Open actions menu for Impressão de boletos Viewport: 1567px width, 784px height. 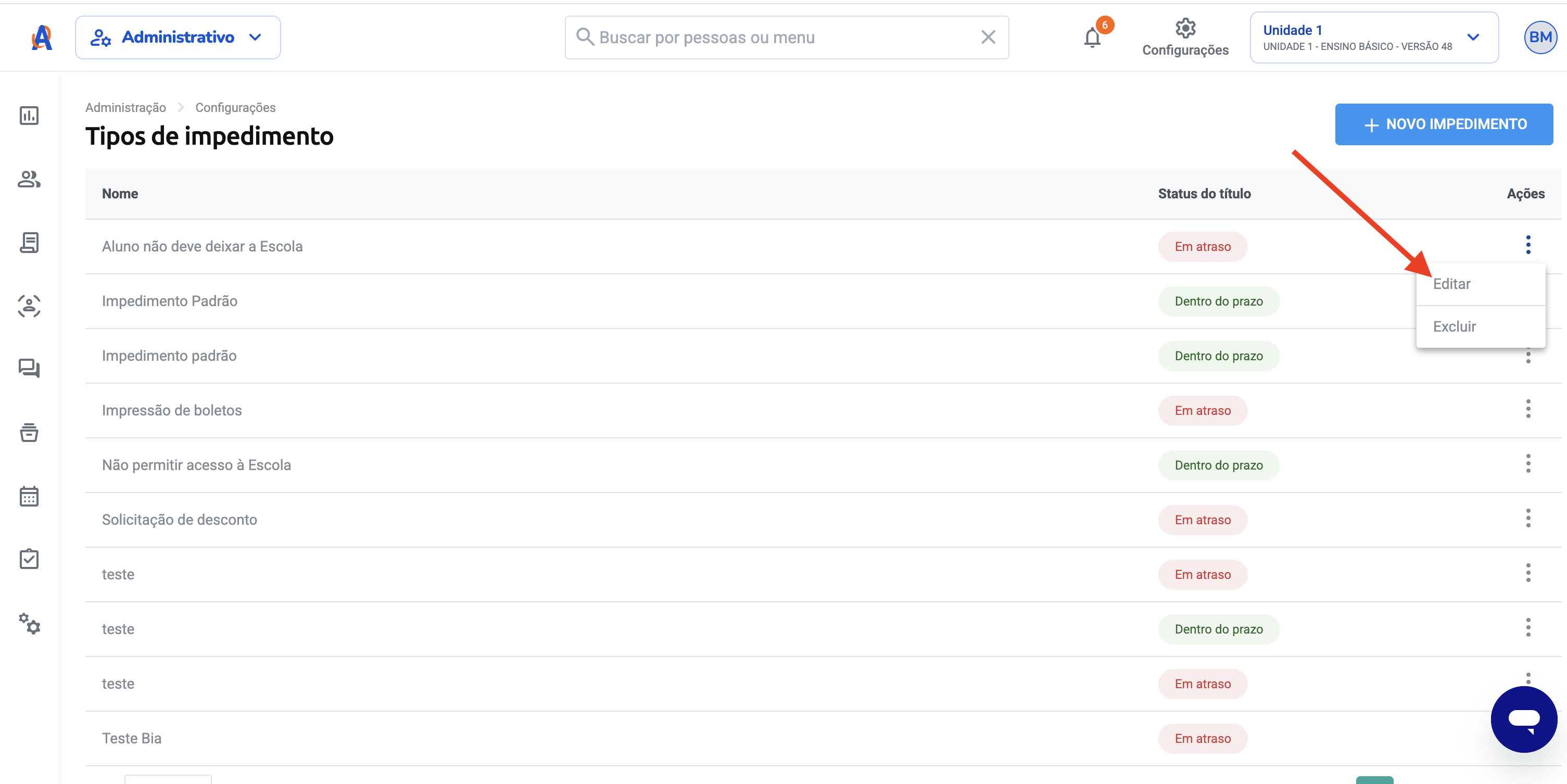point(1527,409)
